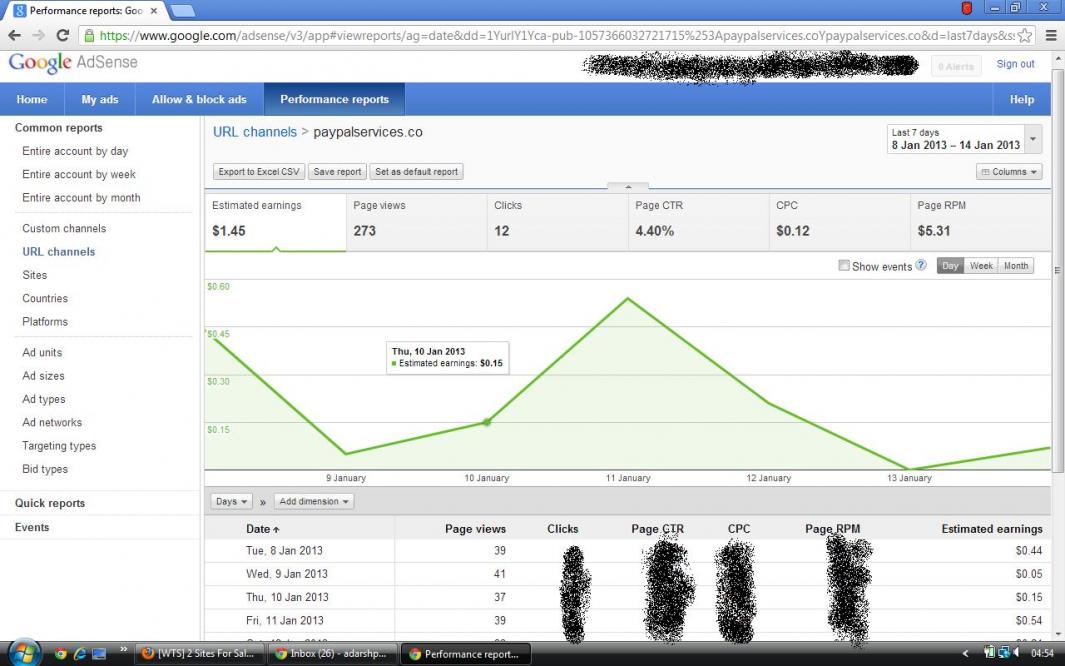The image size is (1065, 666).
Task: Open the Countries report in sidebar
Action: point(45,298)
